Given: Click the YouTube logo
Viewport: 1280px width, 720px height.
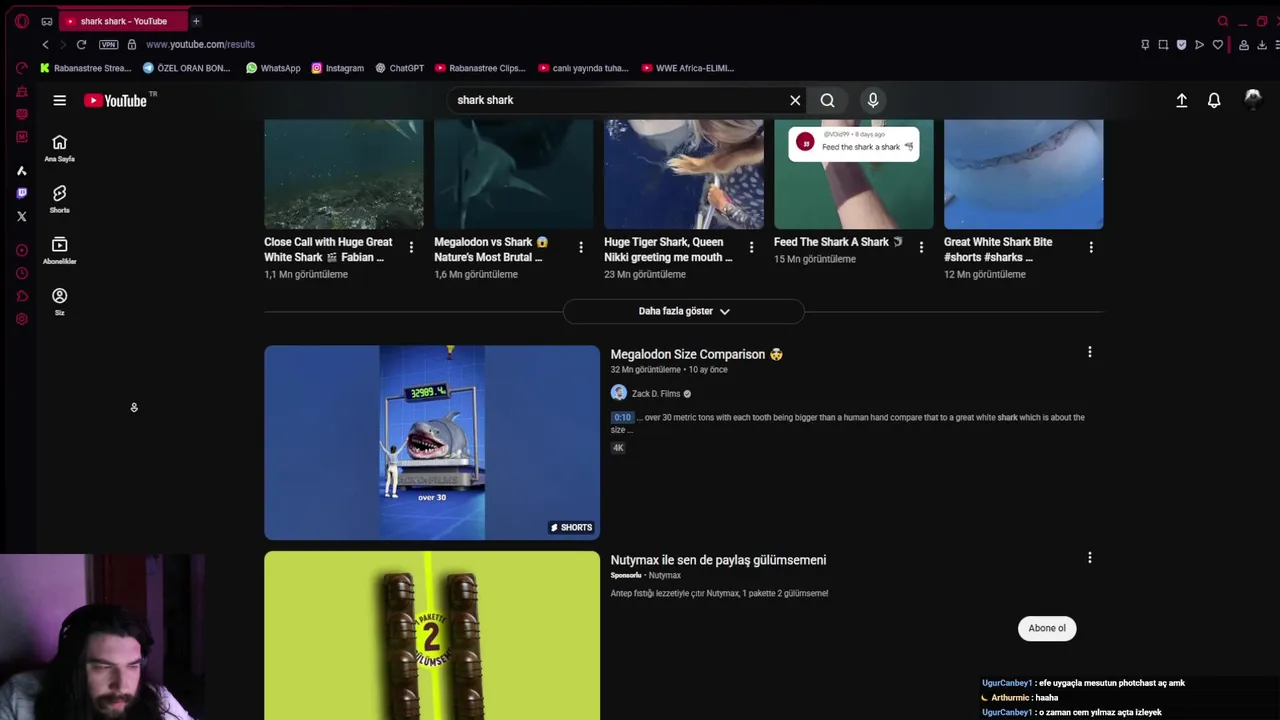Looking at the screenshot, I should [x=116, y=100].
